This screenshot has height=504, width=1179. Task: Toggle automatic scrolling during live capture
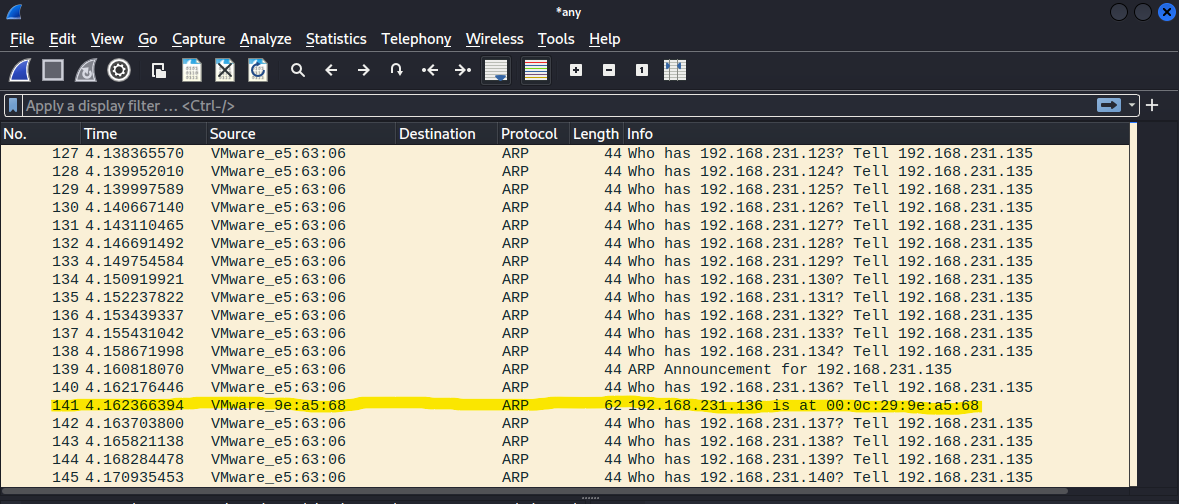coord(496,70)
